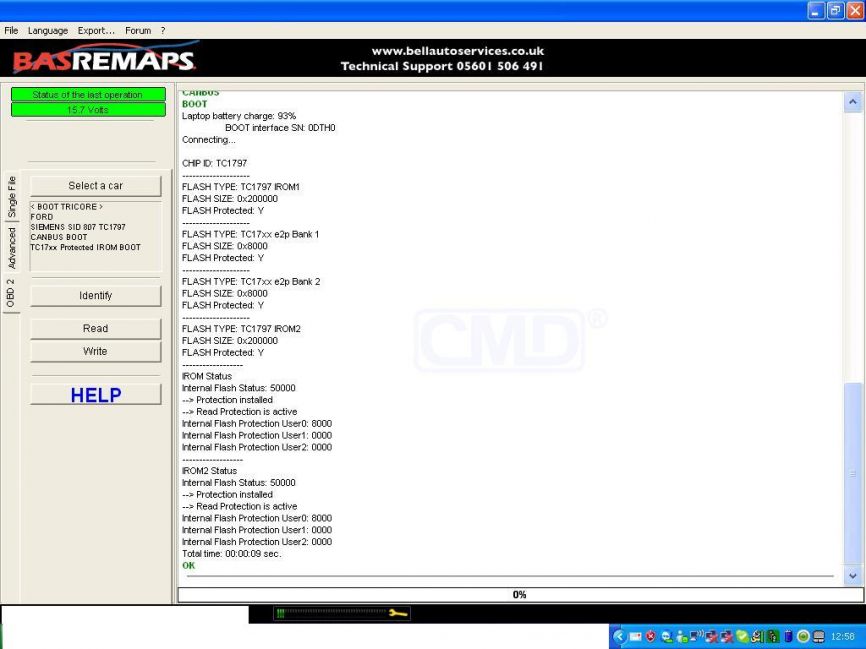Click 'FLASH TYPE: TC17xx e2p Bank 2' line

click(251, 282)
